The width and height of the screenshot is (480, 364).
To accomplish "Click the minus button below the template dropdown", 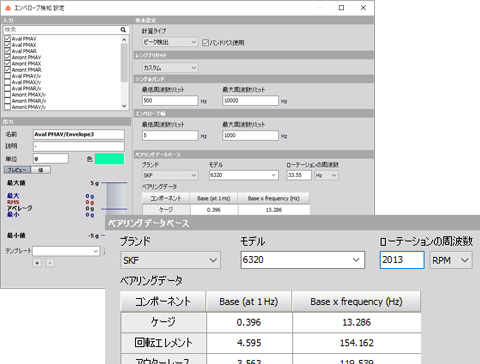I will (x=50, y=263).
